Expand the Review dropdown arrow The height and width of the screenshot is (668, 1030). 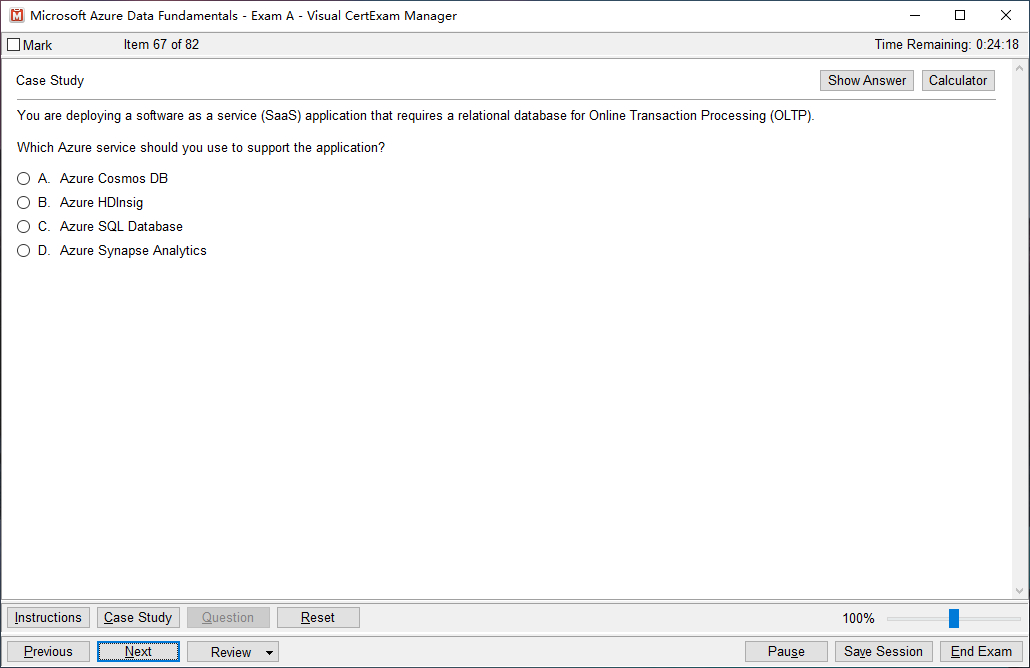(x=269, y=653)
